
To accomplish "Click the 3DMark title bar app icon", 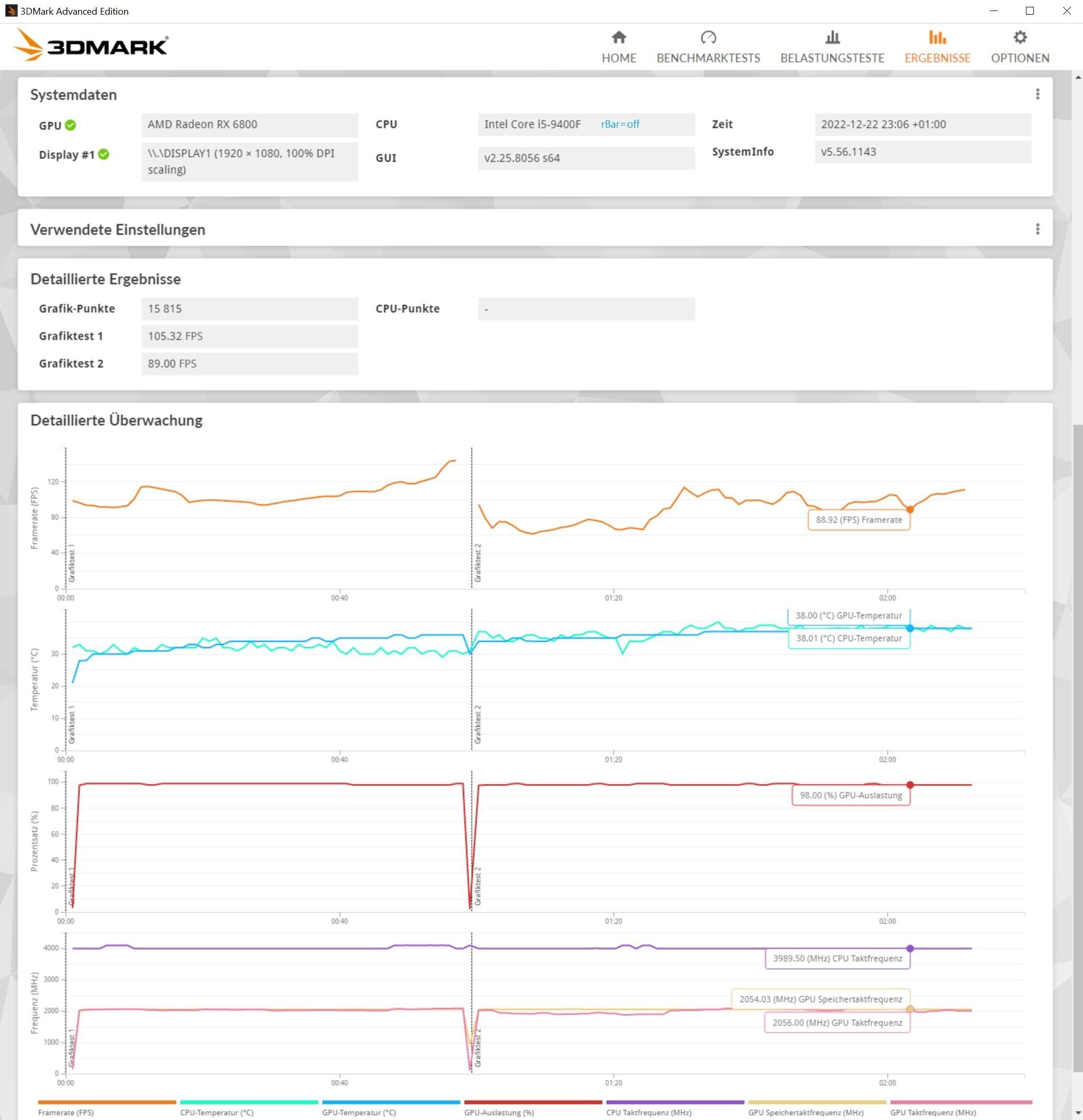I will click(x=11, y=11).
